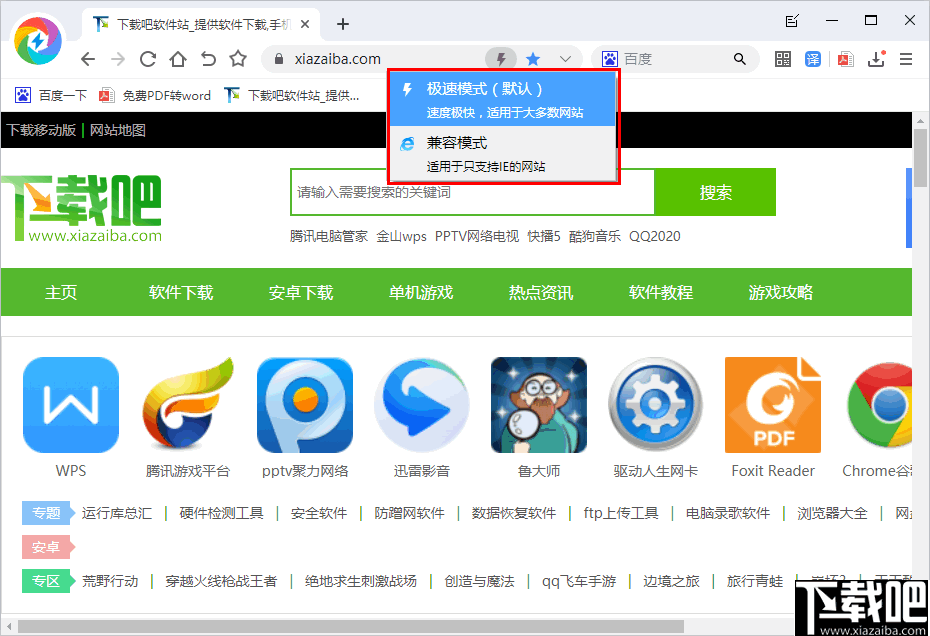
Task: Toggle the bookmark star for current page
Action: pyautogui.click(x=533, y=59)
